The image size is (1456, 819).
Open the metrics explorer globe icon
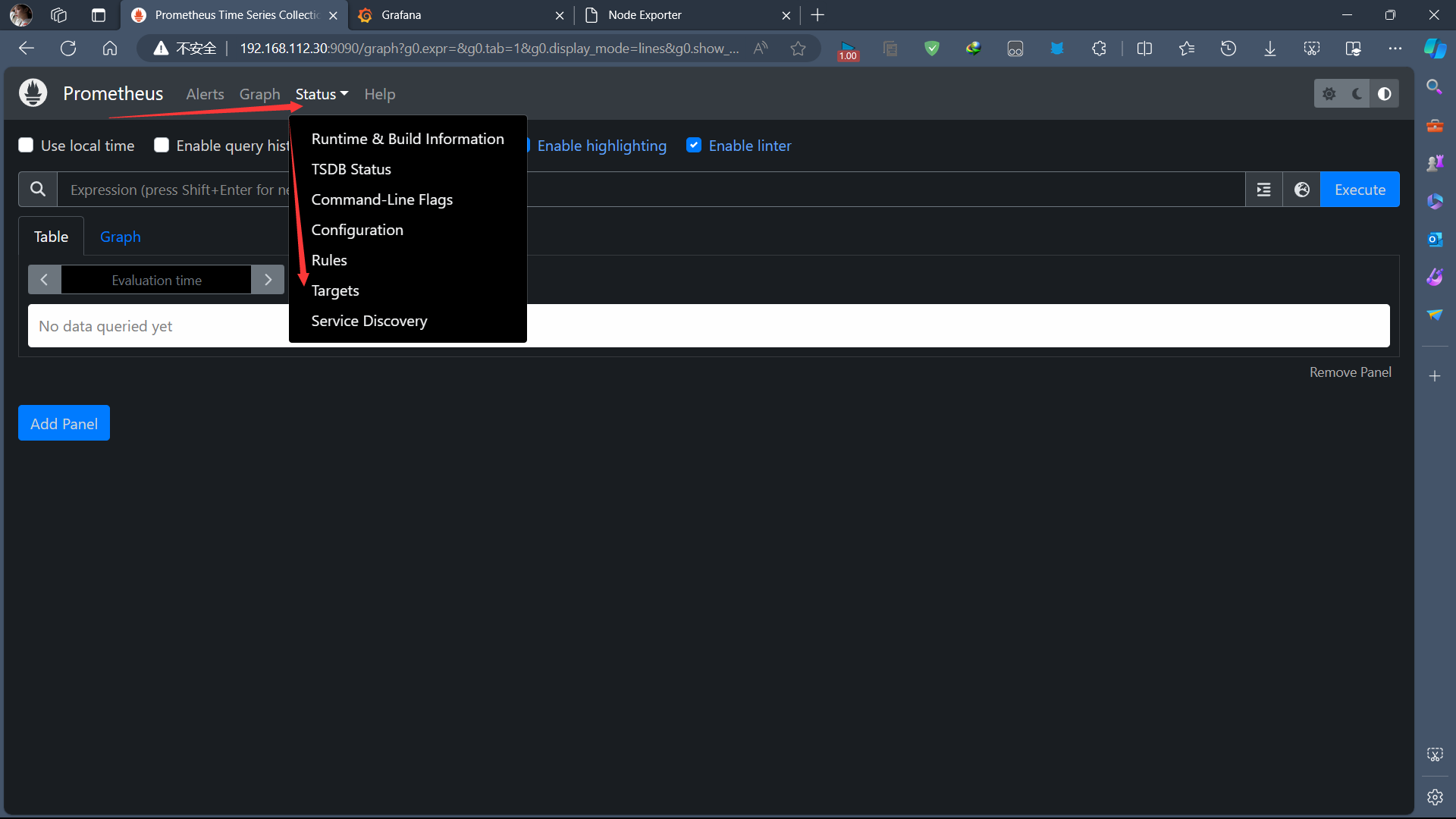(x=1301, y=189)
